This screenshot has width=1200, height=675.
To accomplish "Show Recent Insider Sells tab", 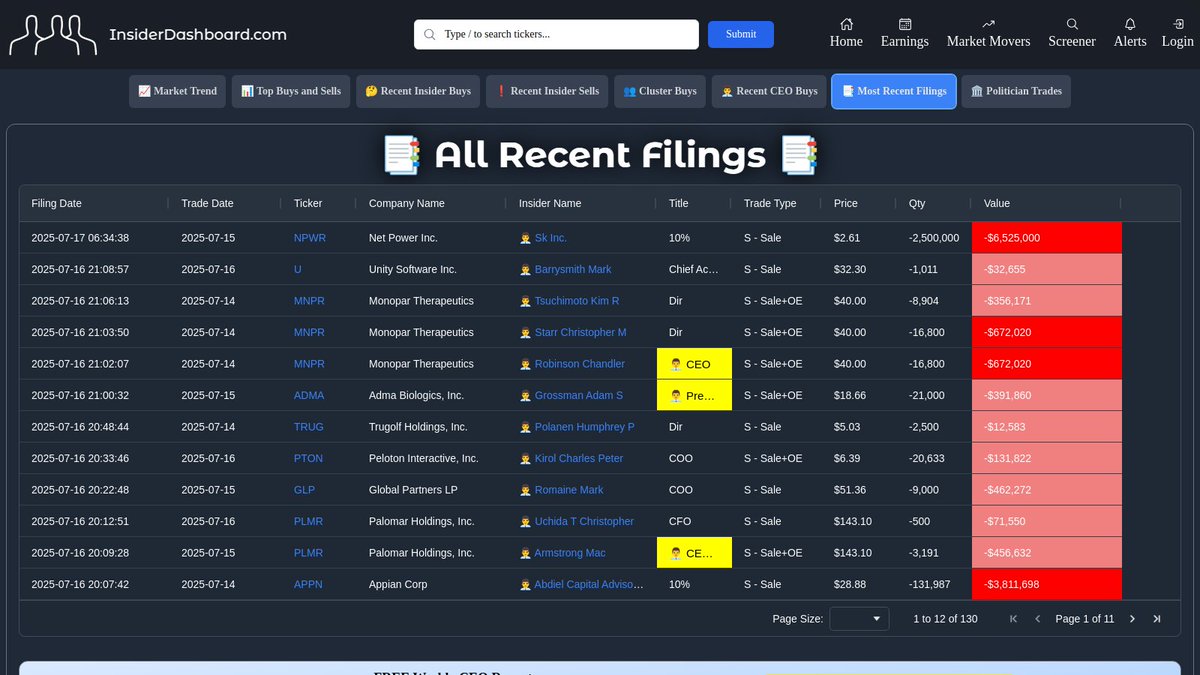I will click(547, 91).
